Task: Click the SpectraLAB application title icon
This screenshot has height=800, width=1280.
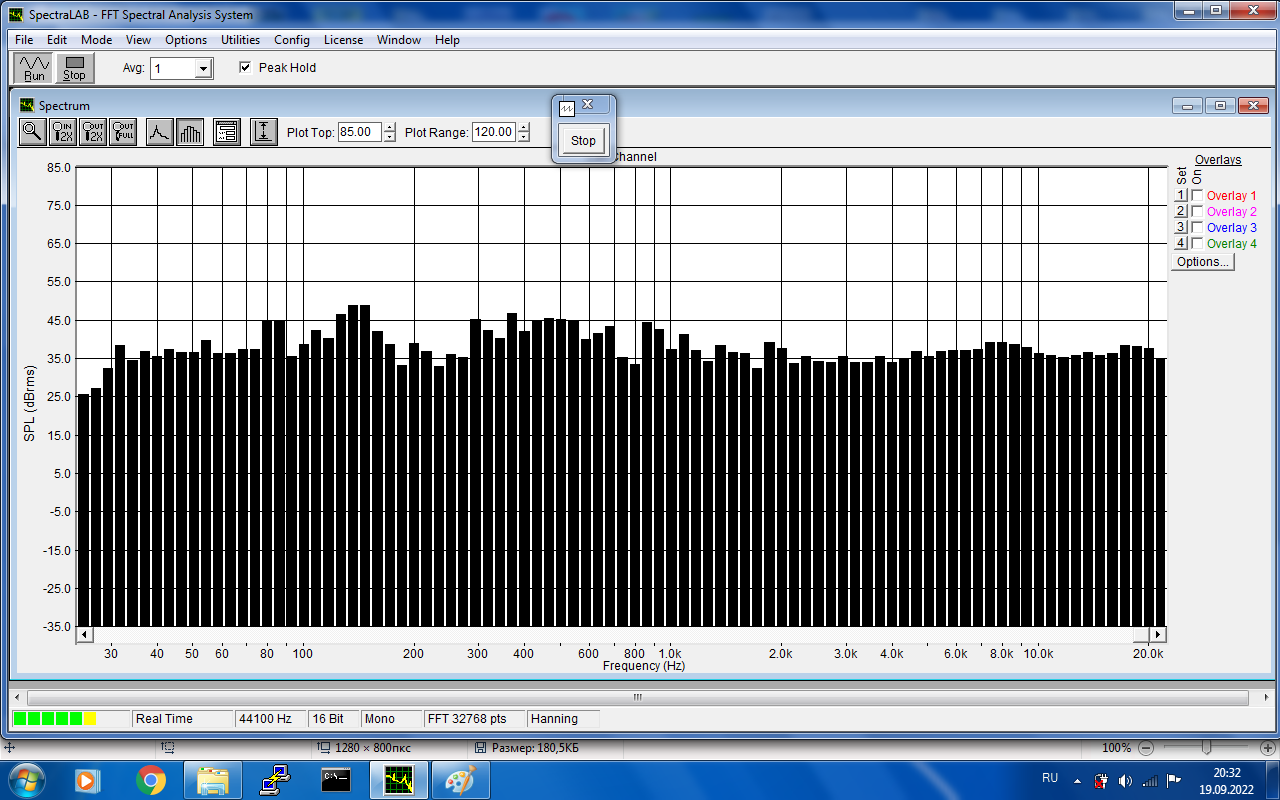Action: click(14, 15)
